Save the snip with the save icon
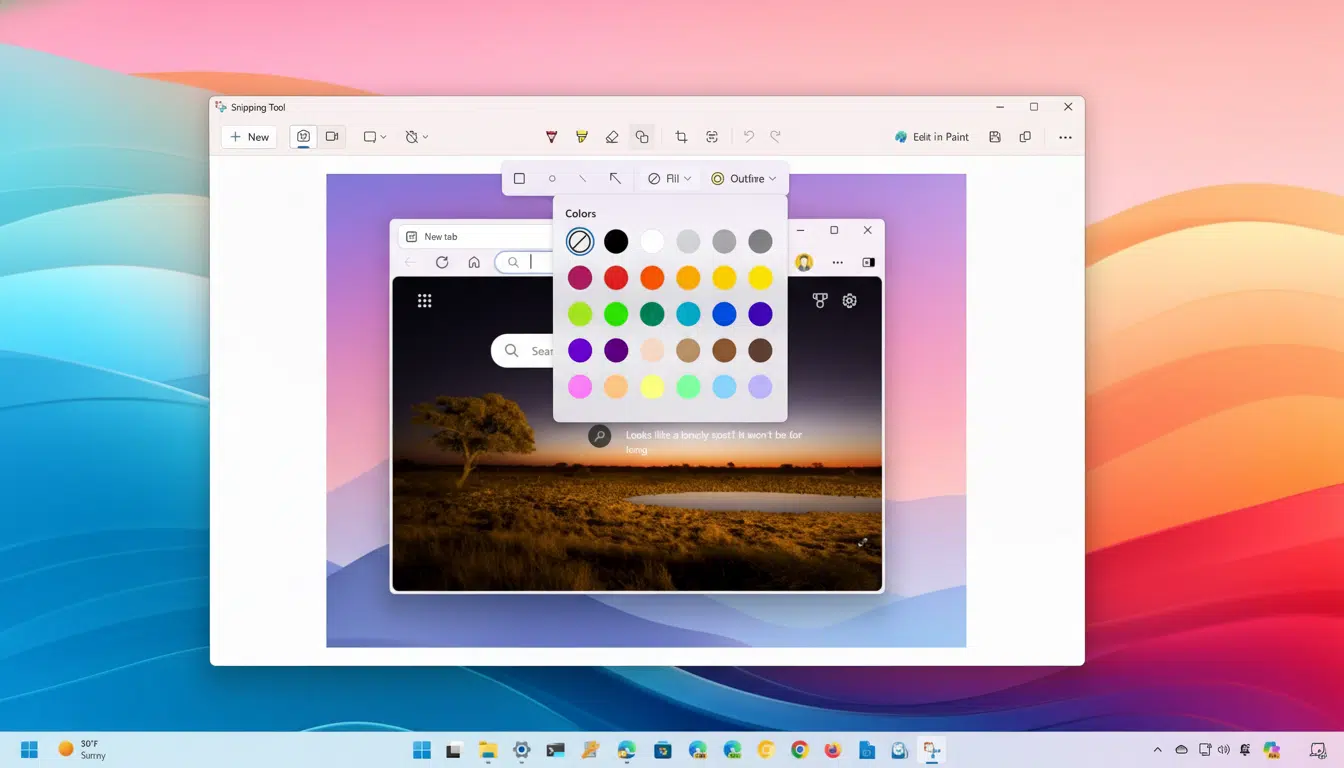Viewport: 1344px width, 768px height. [x=995, y=137]
